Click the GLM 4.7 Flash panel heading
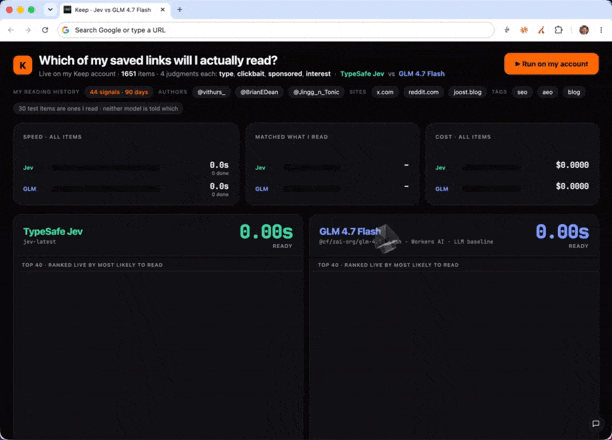 [350, 232]
